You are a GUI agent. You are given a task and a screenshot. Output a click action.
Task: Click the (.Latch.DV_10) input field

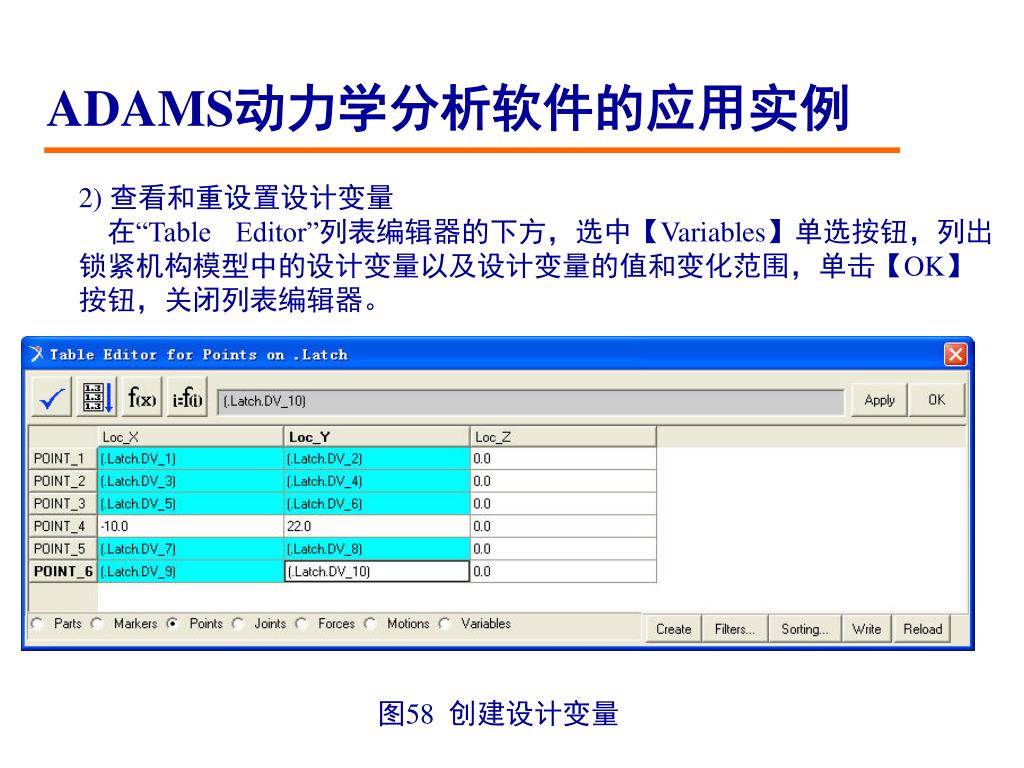pos(530,401)
